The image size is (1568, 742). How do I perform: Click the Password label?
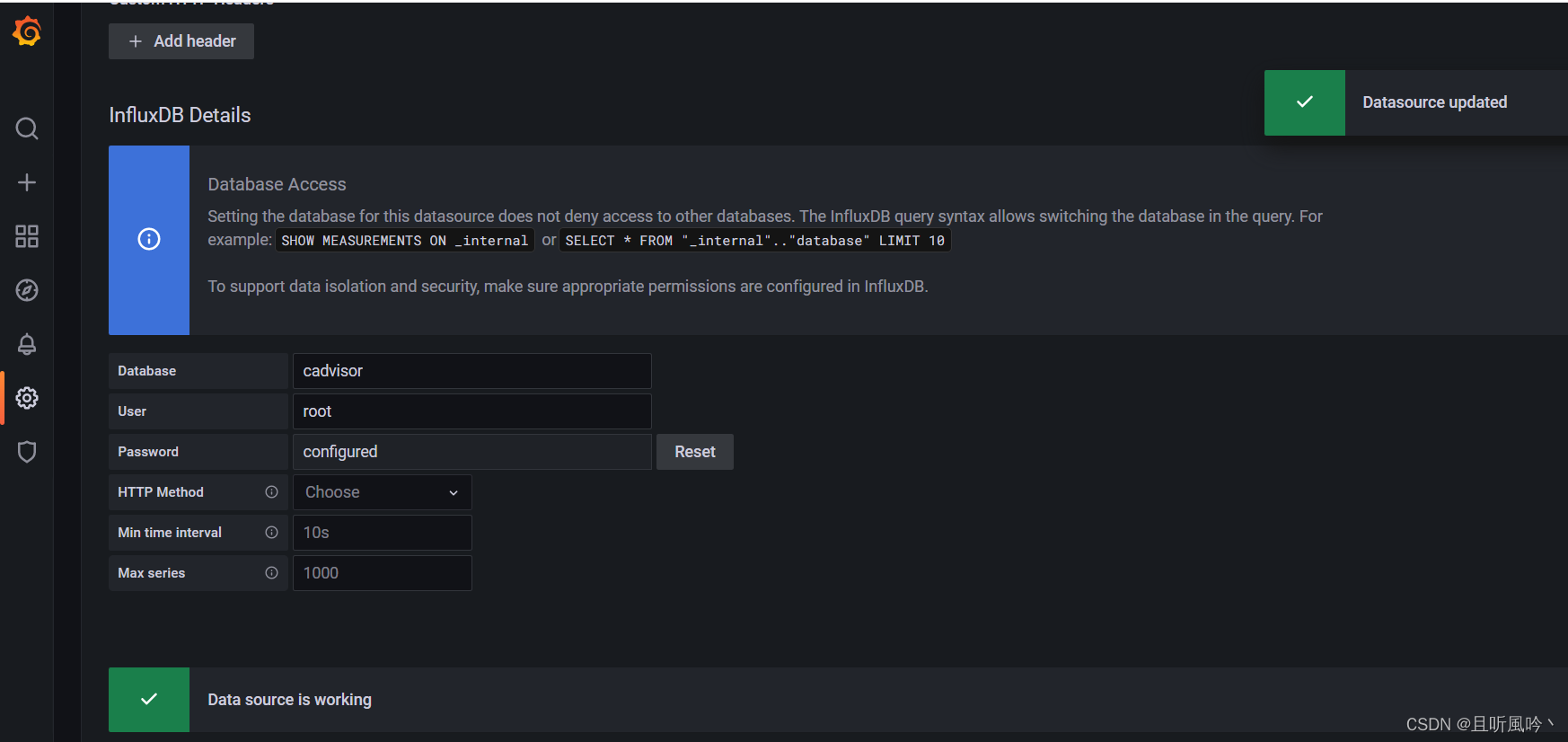[x=148, y=452]
